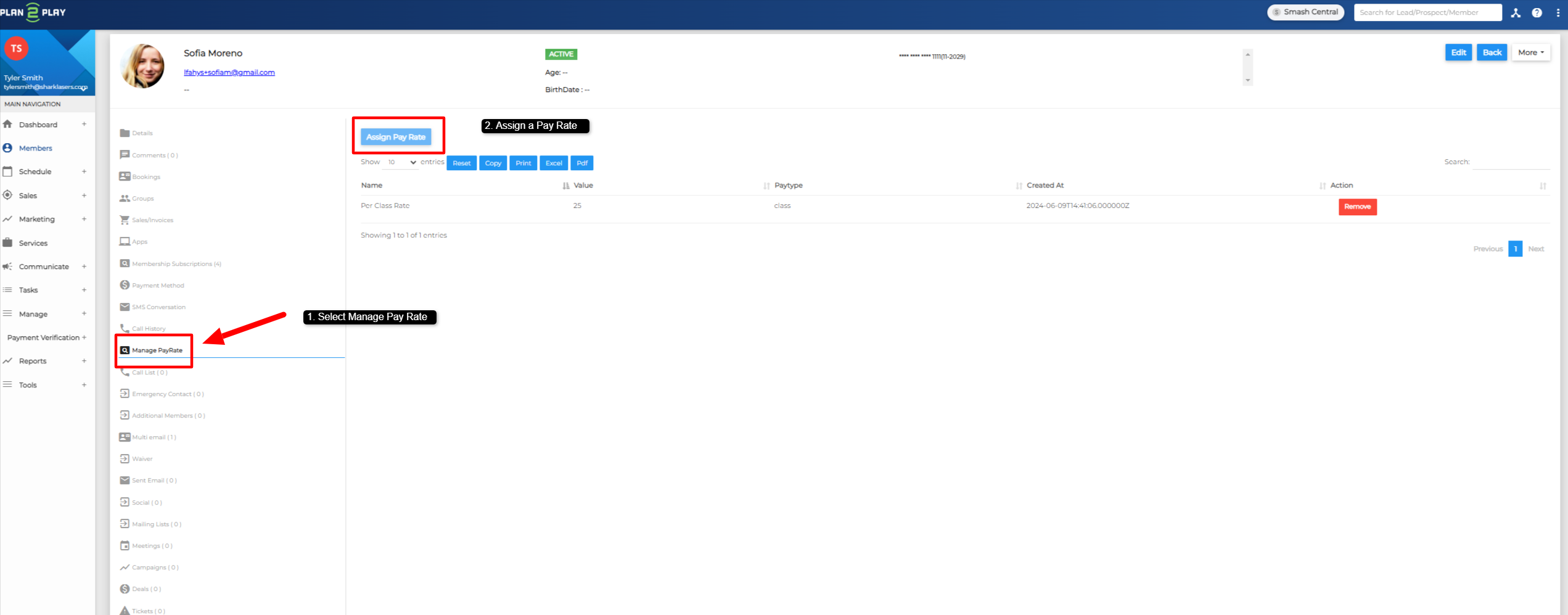Screen dimensions: 1568x615
Task: Click the Search for Lead/Prospect/Member field
Action: [x=1427, y=12]
